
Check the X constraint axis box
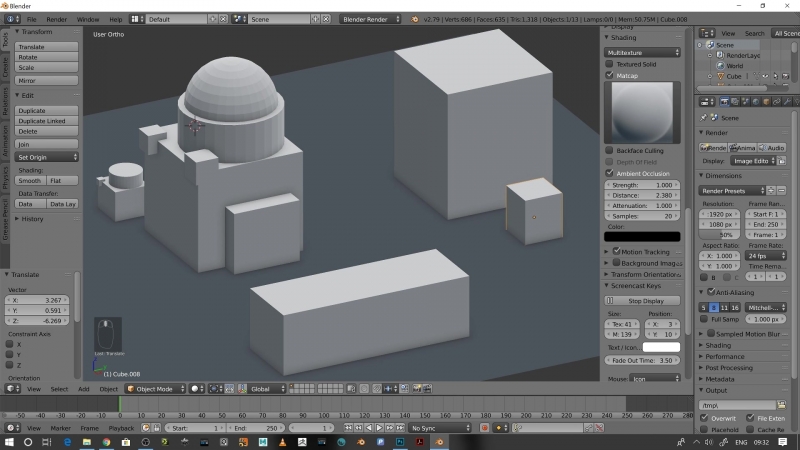[x=9, y=344]
